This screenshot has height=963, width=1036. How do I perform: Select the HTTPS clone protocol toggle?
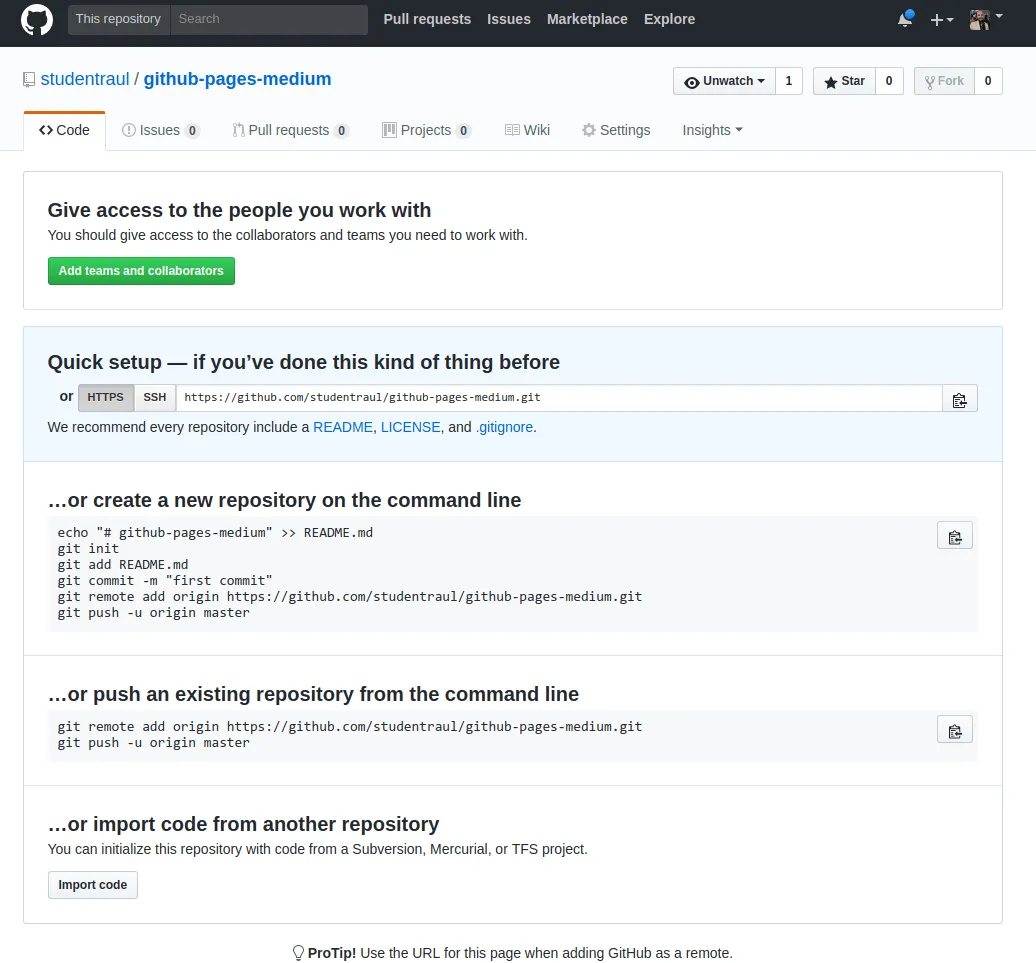coord(106,398)
